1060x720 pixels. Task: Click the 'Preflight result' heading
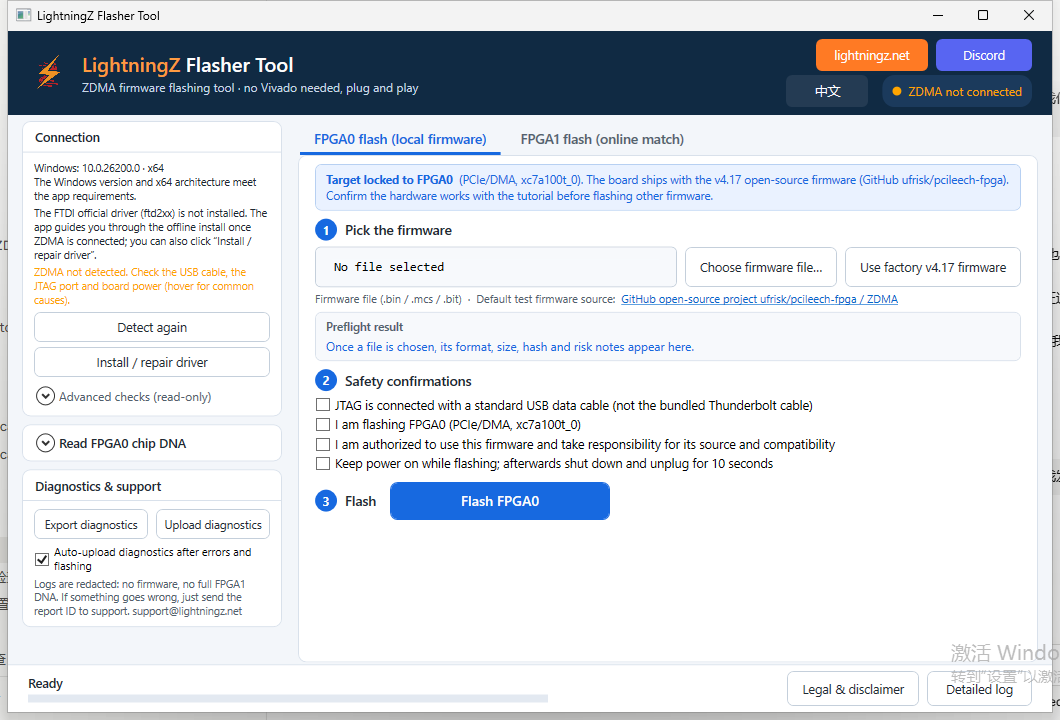click(x=364, y=327)
